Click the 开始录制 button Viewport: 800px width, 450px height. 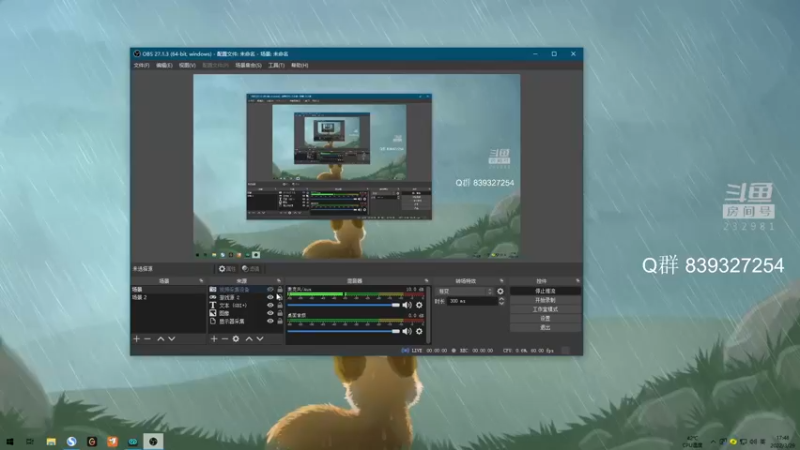pos(545,300)
